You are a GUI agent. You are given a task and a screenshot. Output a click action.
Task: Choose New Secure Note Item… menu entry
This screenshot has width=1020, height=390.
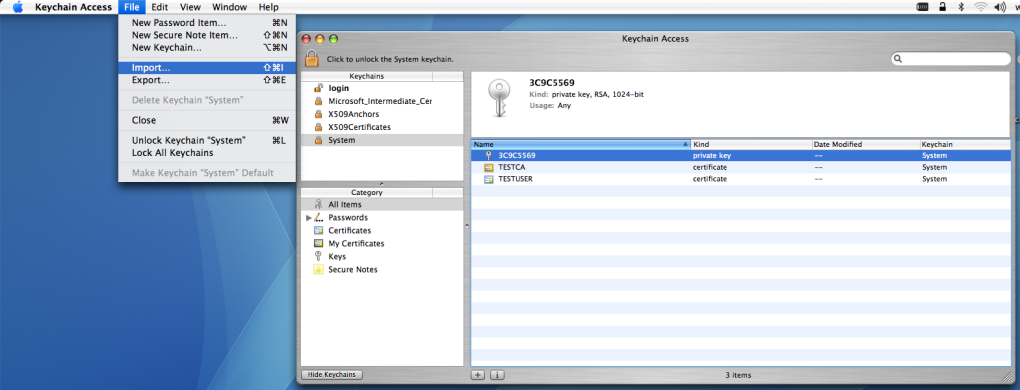[x=207, y=35]
